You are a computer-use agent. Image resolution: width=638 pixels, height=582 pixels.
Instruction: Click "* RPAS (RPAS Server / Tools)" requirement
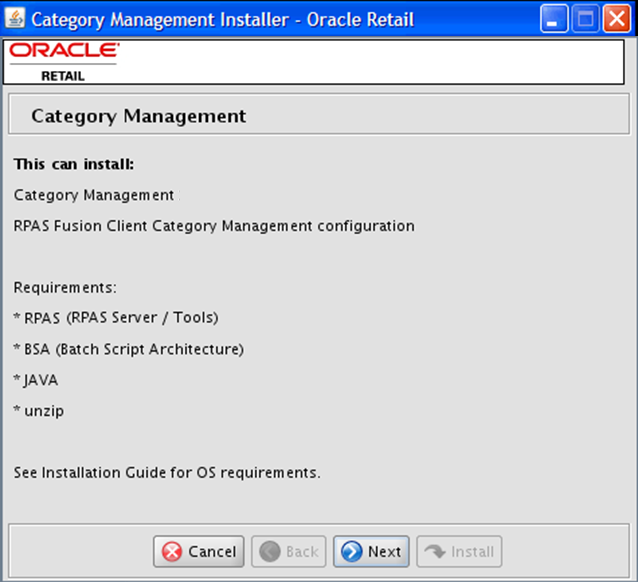[x=116, y=317]
